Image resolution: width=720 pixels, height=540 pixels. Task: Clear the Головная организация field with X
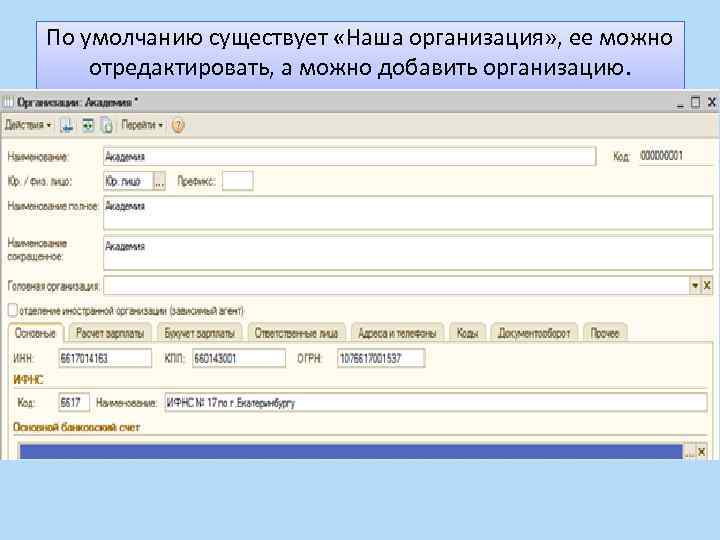click(707, 286)
